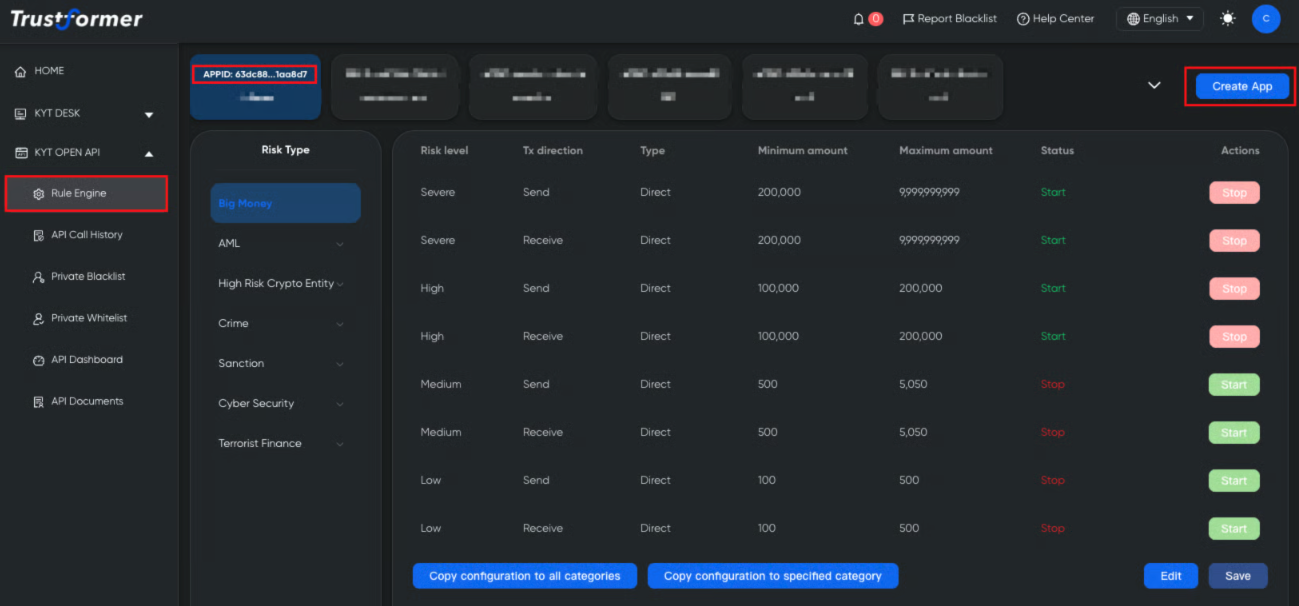Click the notification bell icon
The image size is (1299, 606).
pos(858,19)
